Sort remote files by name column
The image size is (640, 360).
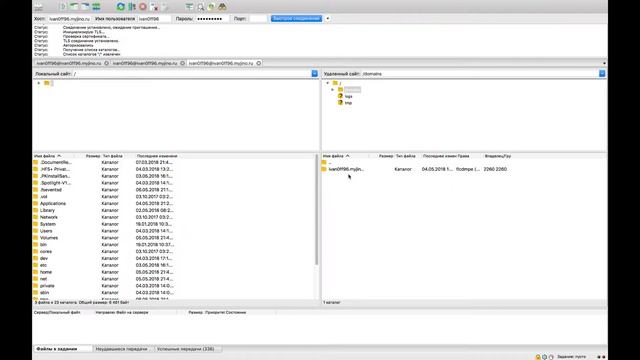pyautogui.click(x=345, y=156)
